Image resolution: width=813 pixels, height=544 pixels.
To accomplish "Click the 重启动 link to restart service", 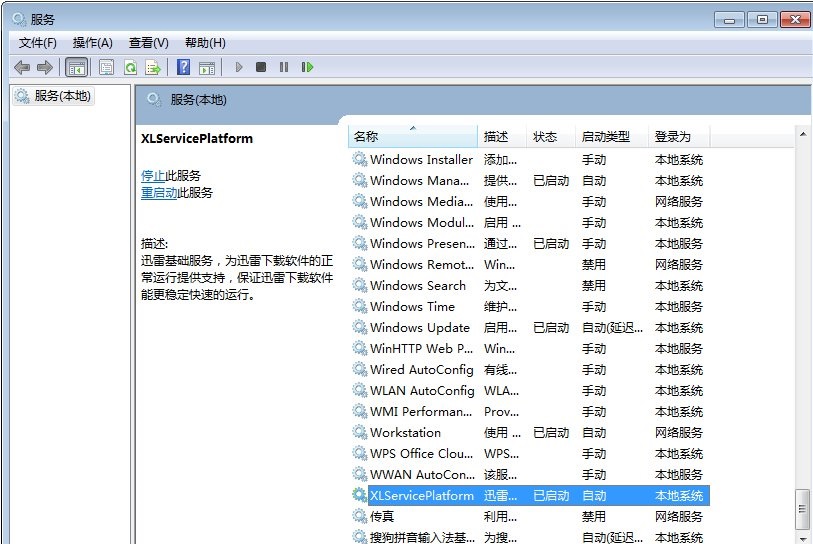I will click(159, 193).
